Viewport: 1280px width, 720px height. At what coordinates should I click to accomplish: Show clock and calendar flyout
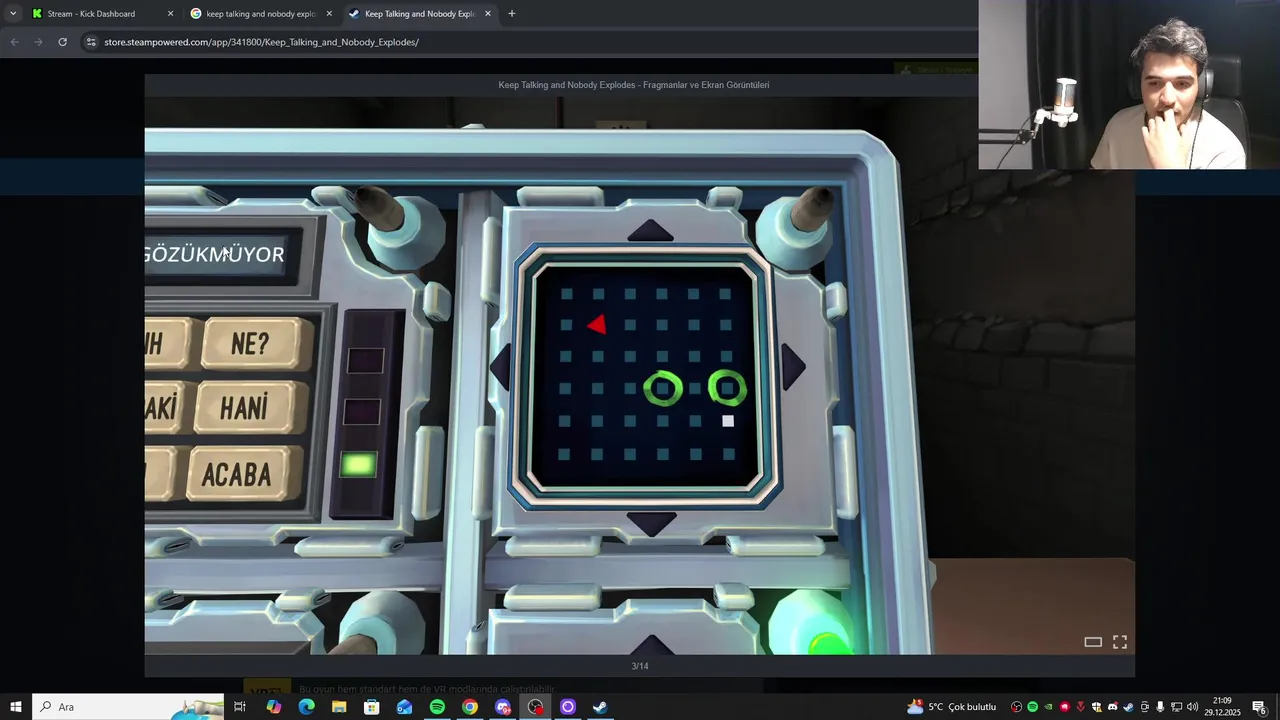pyautogui.click(x=1222, y=707)
